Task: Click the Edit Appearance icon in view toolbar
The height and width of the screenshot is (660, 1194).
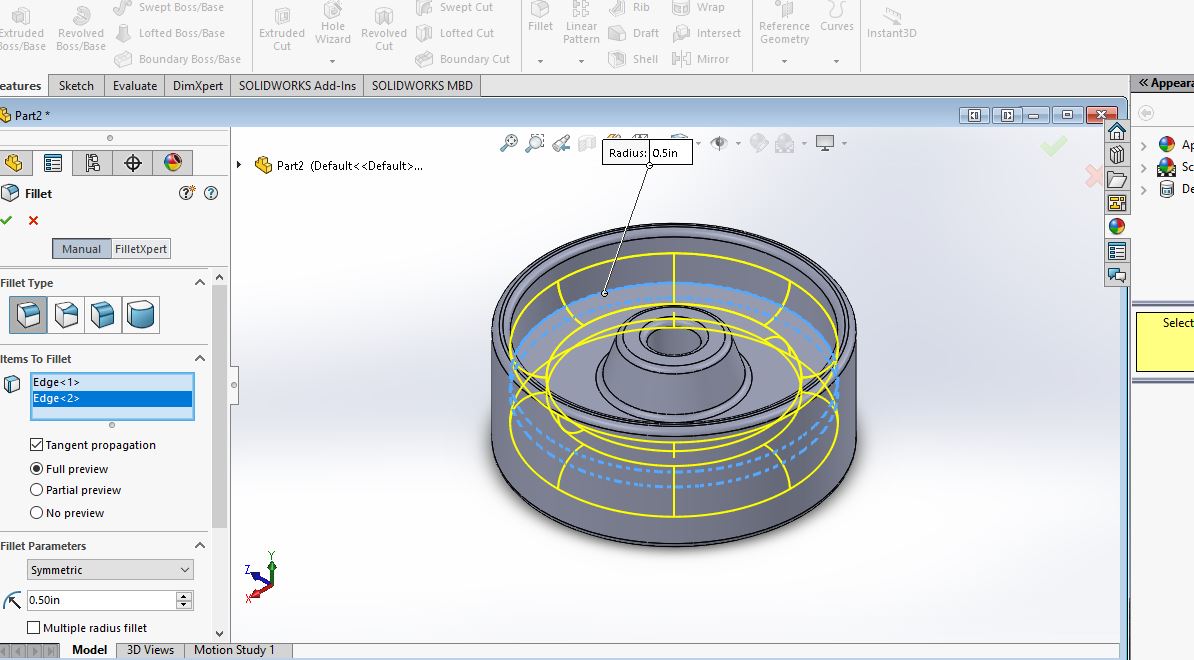Action: tap(758, 142)
